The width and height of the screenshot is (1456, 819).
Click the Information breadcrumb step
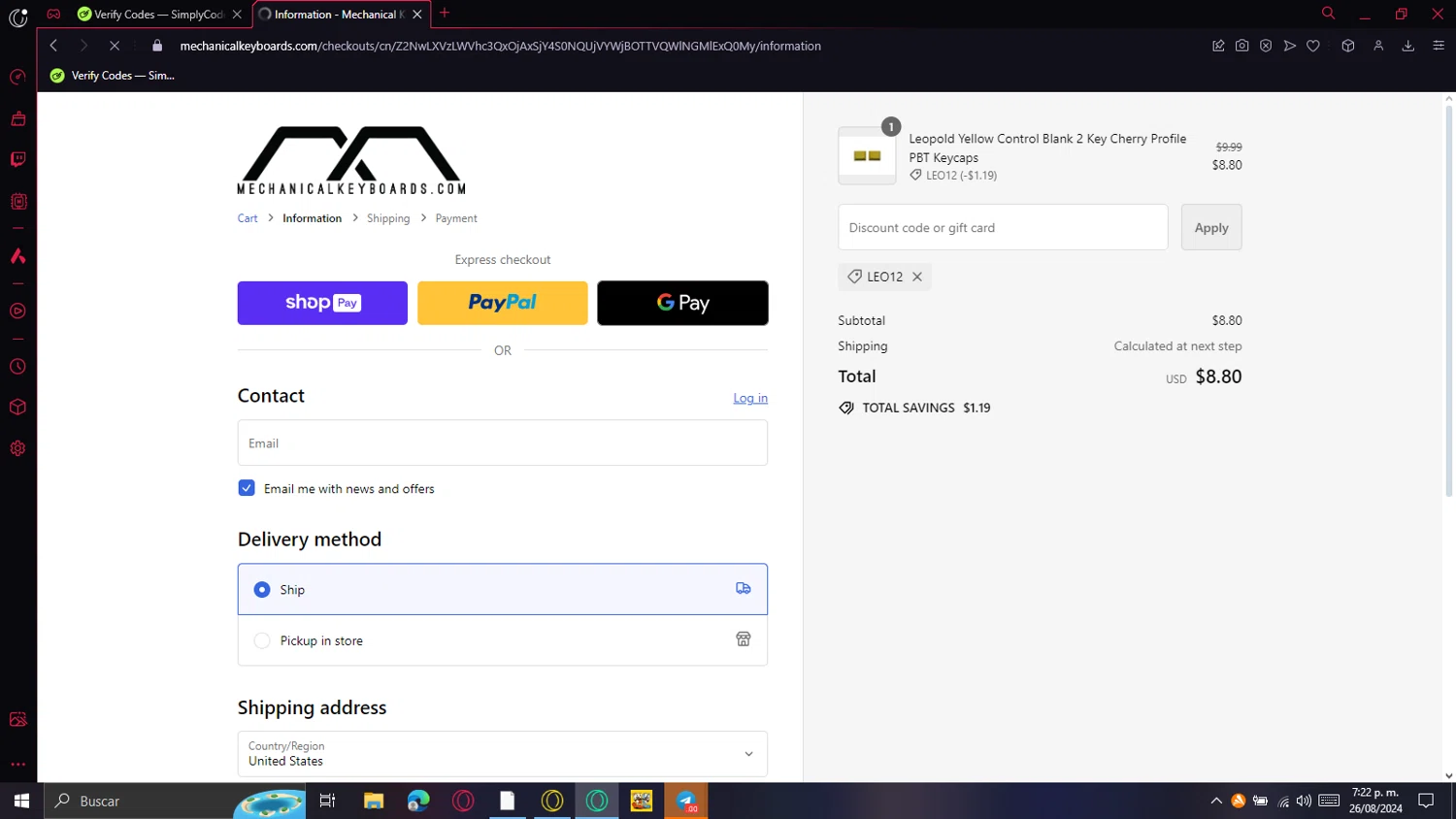(x=313, y=218)
